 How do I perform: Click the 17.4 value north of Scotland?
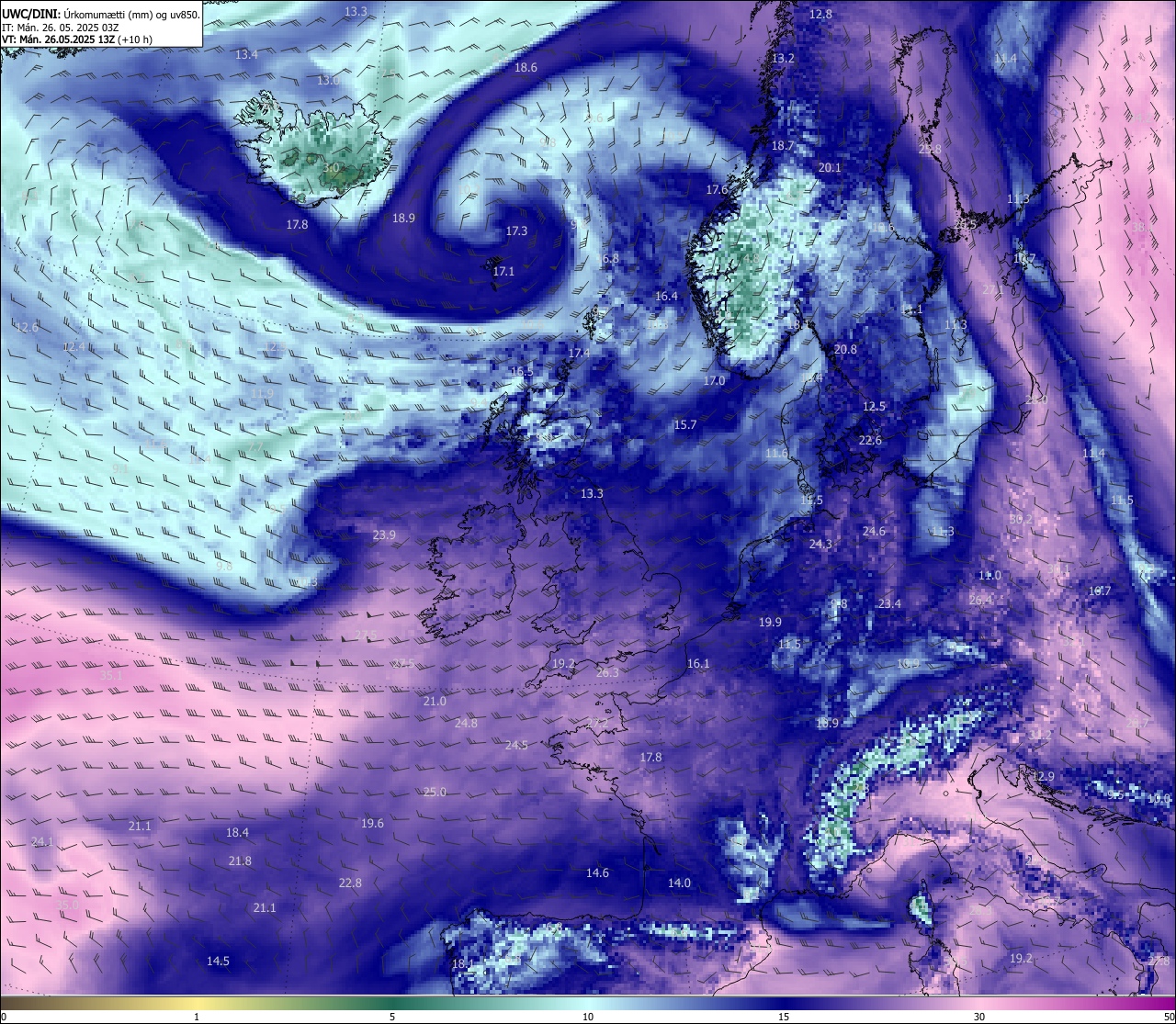579,354
